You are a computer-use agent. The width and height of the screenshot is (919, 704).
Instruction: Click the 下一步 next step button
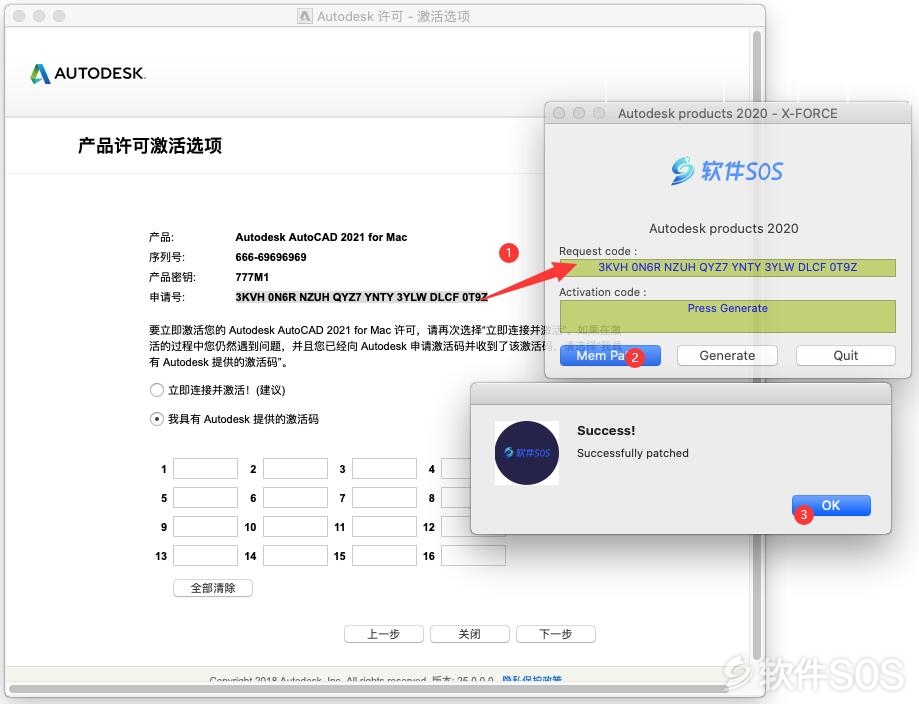click(556, 634)
